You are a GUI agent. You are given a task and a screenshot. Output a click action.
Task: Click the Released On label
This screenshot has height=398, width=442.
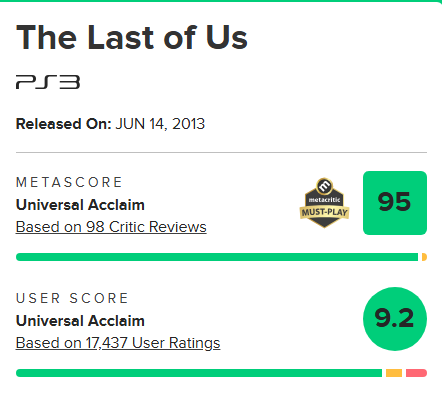click(64, 124)
